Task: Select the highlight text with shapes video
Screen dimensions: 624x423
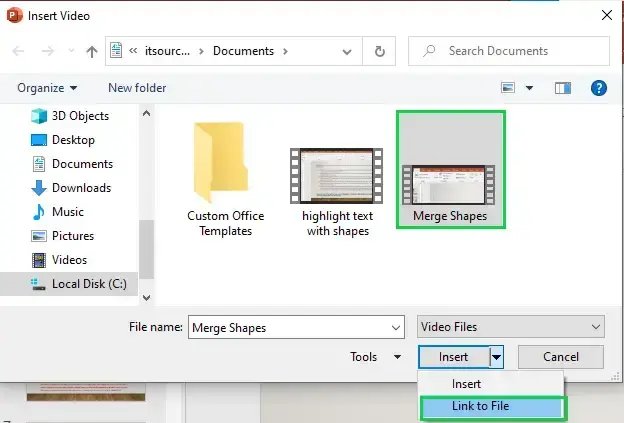Action: coord(337,192)
